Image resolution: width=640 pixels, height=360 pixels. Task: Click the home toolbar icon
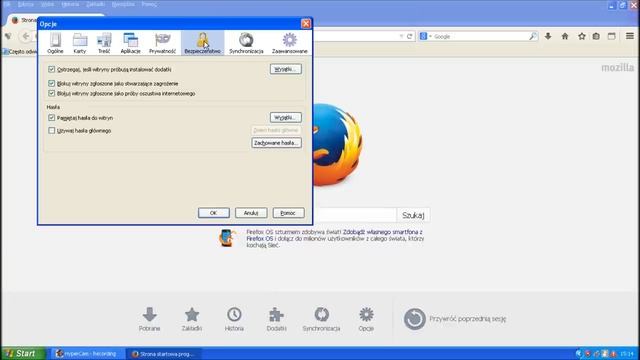[565, 36]
